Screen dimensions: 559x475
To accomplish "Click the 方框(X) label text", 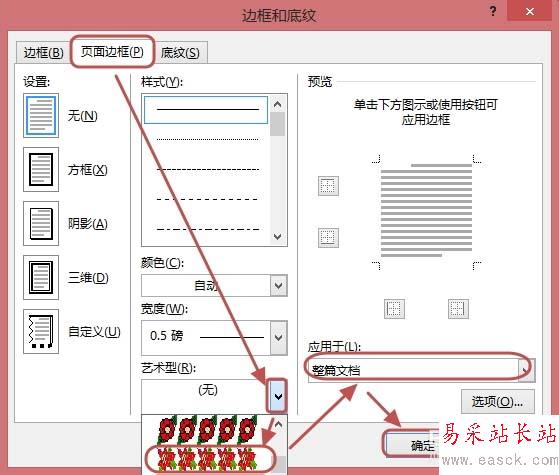I will (88, 170).
